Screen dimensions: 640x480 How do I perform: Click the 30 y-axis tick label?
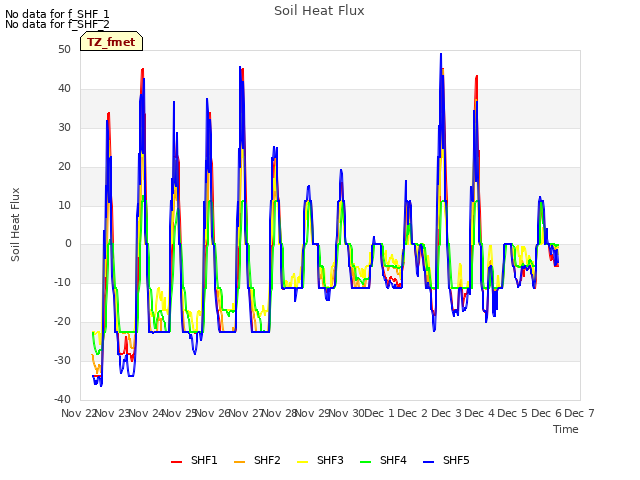[64, 127]
